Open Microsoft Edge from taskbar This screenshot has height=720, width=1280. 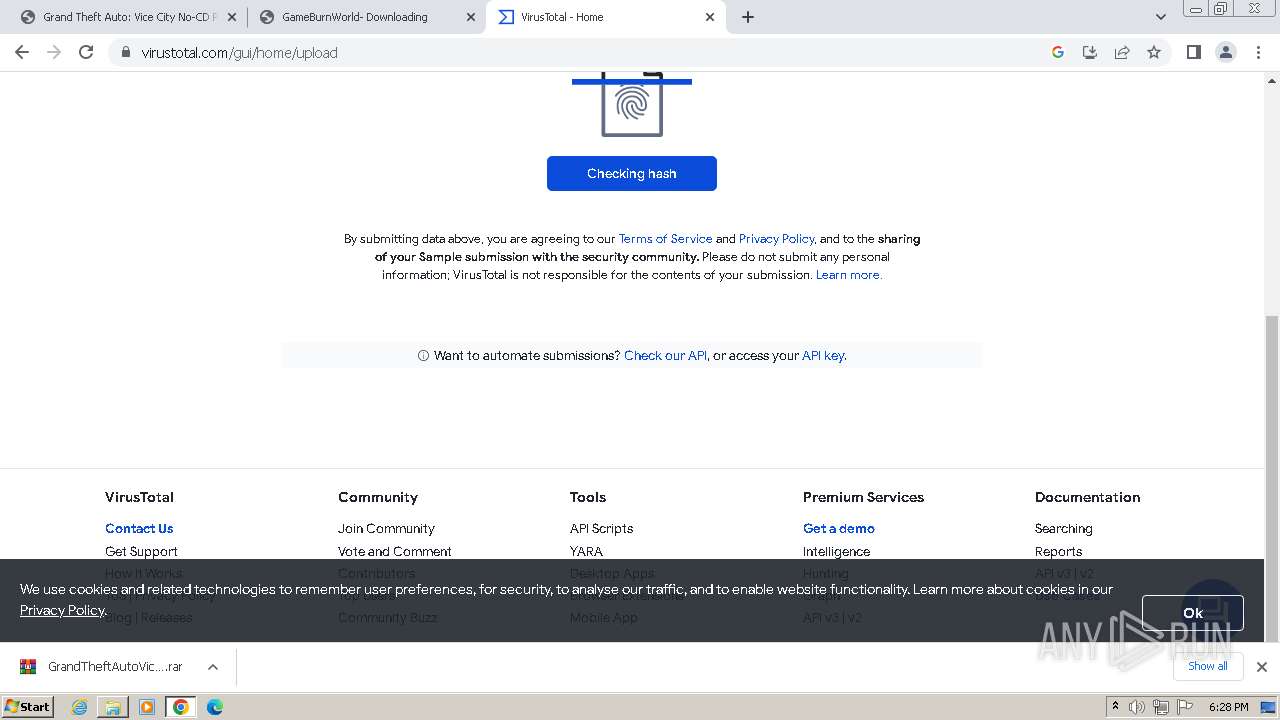click(215, 707)
